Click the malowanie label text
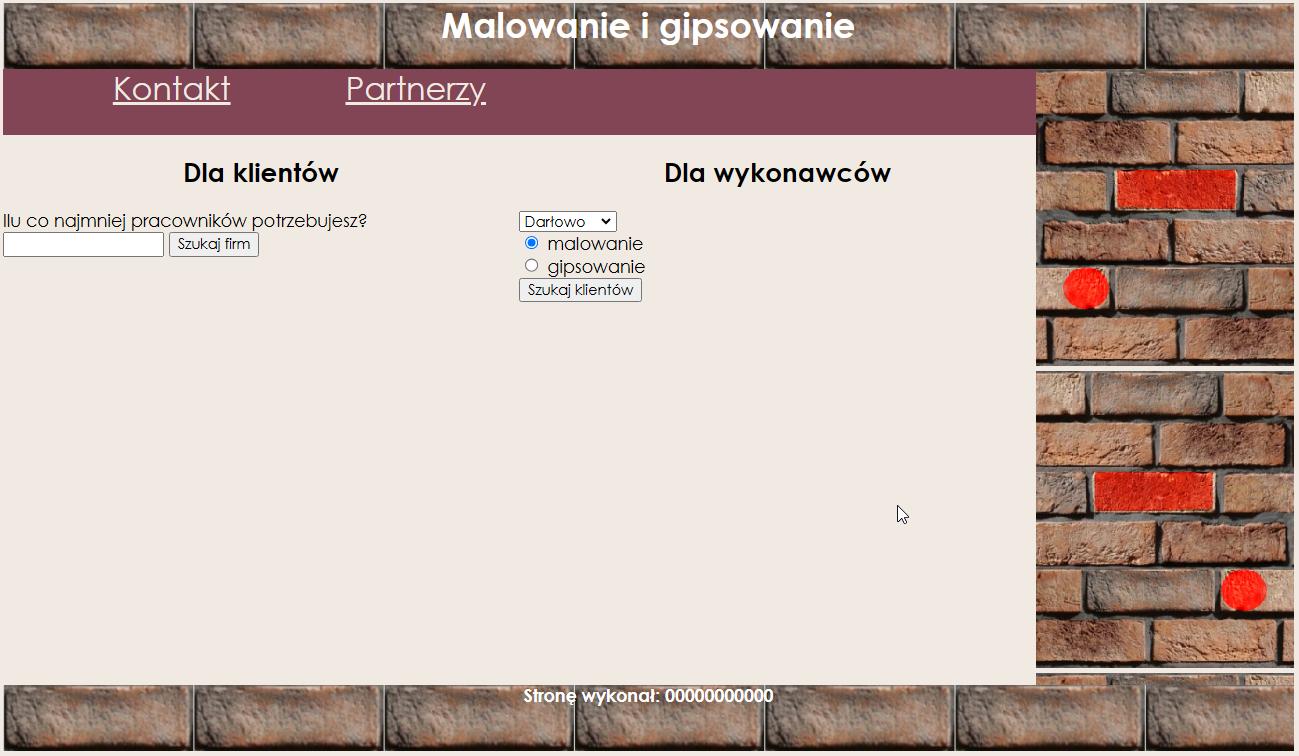The height and width of the screenshot is (756, 1299). tap(595, 244)
